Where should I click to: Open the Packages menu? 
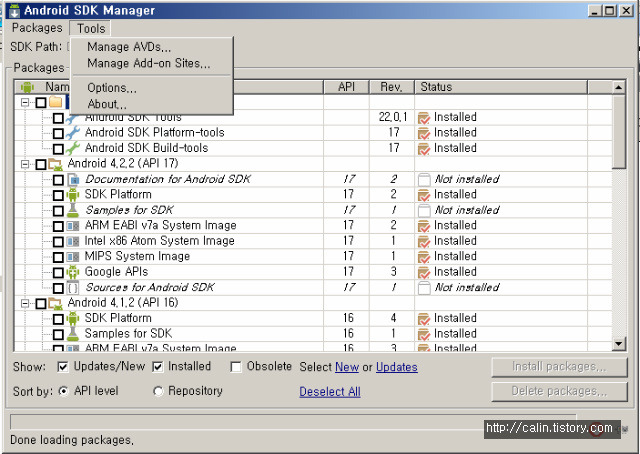[x=37, y=28]
